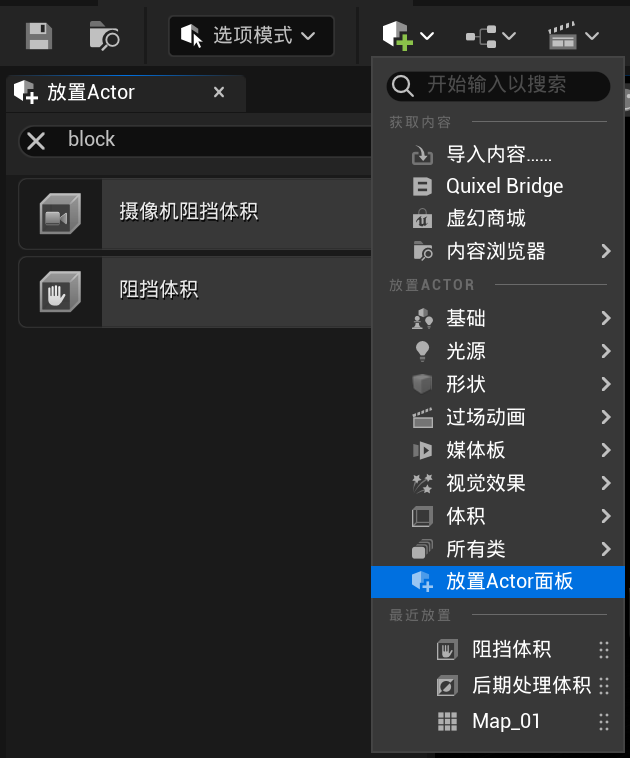Click the save level floppy disk icon
Screen dimensions: 630x758
point(39,36)
